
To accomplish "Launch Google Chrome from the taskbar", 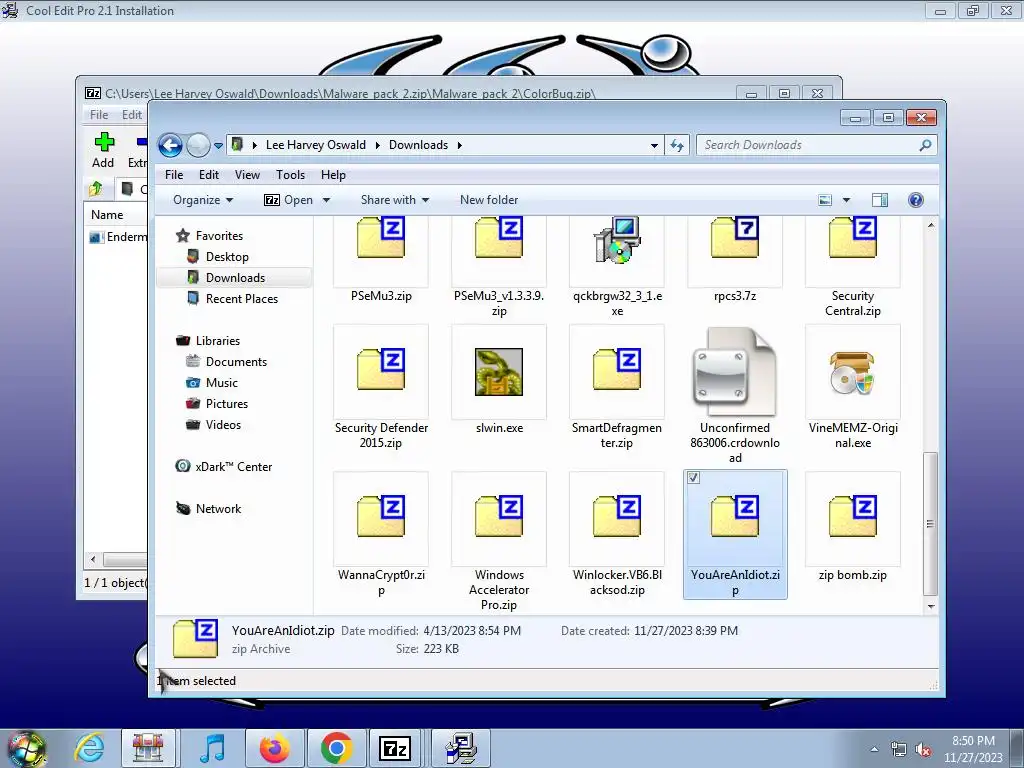I will click(336, 748).
